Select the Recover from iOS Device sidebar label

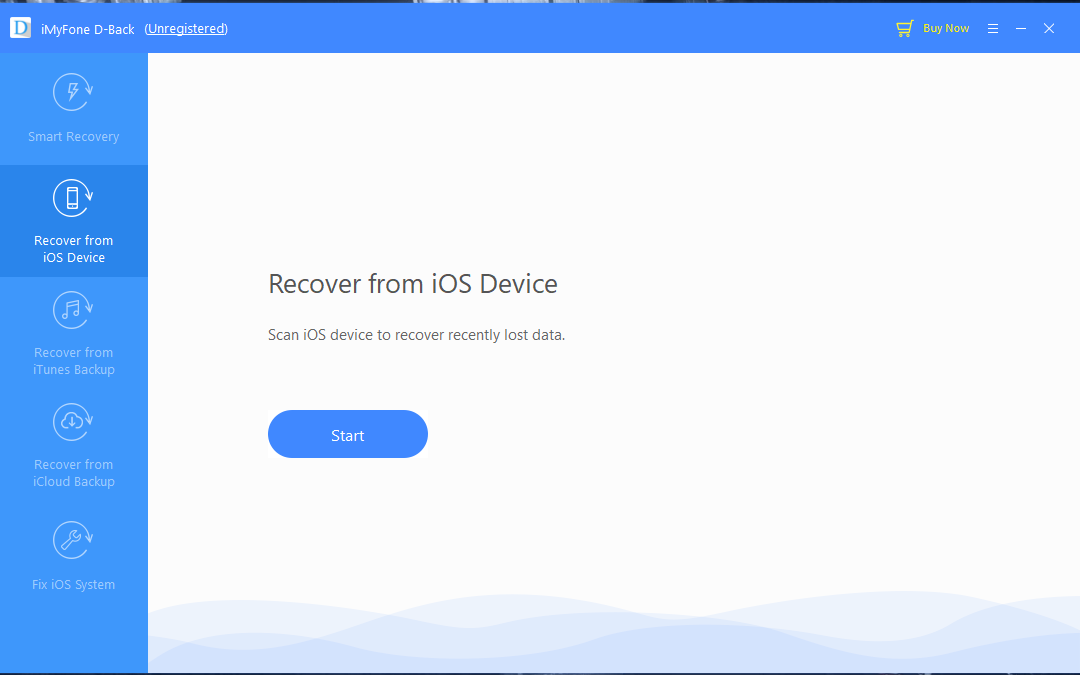click(x=74, y=249)
